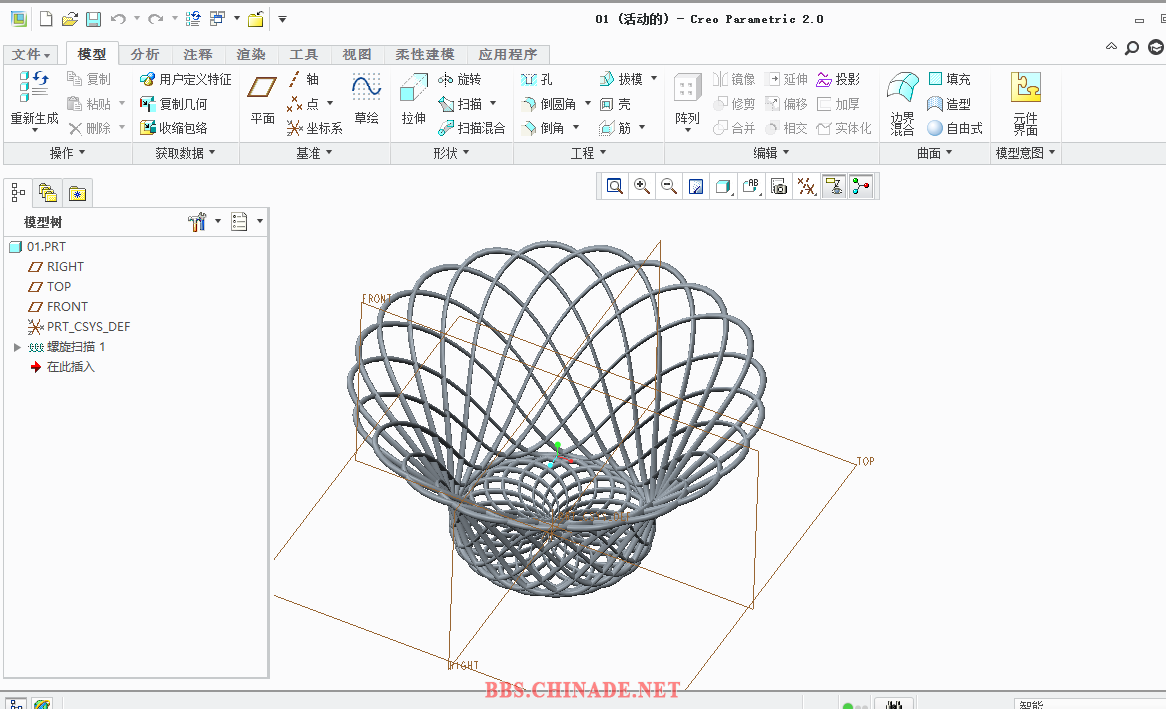Expand the 螺旋扫描 1 tree node
Screen dimensions: 1166x709
17,347
